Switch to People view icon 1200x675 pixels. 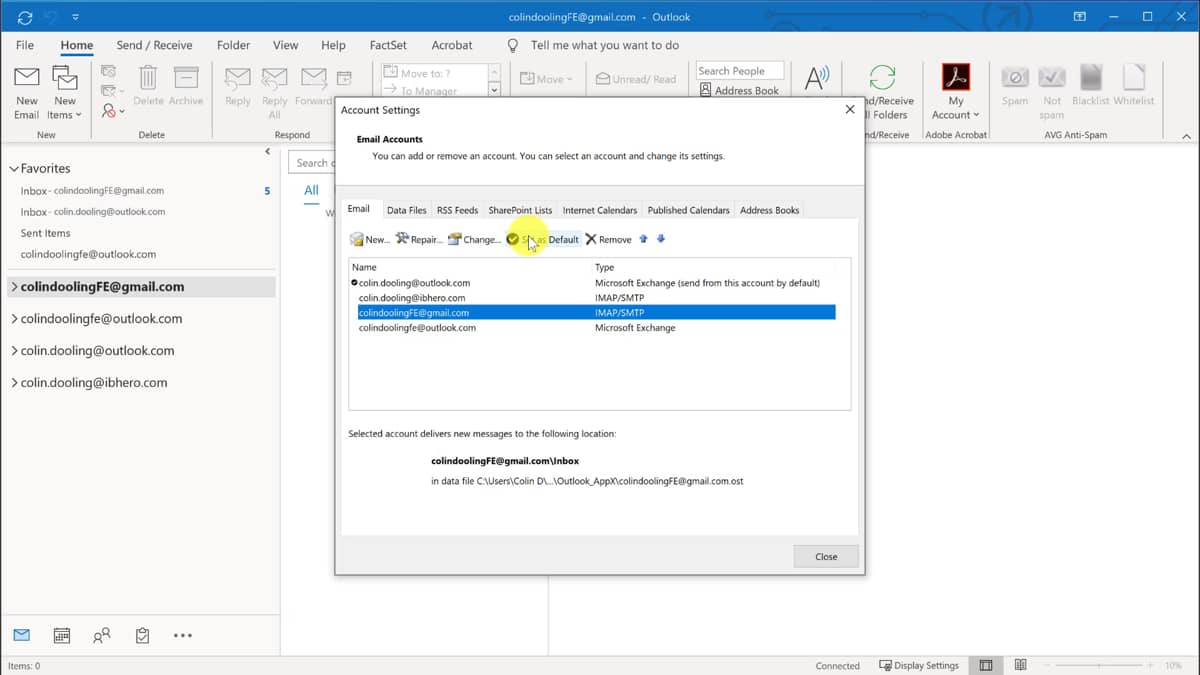tap(102, 635)
